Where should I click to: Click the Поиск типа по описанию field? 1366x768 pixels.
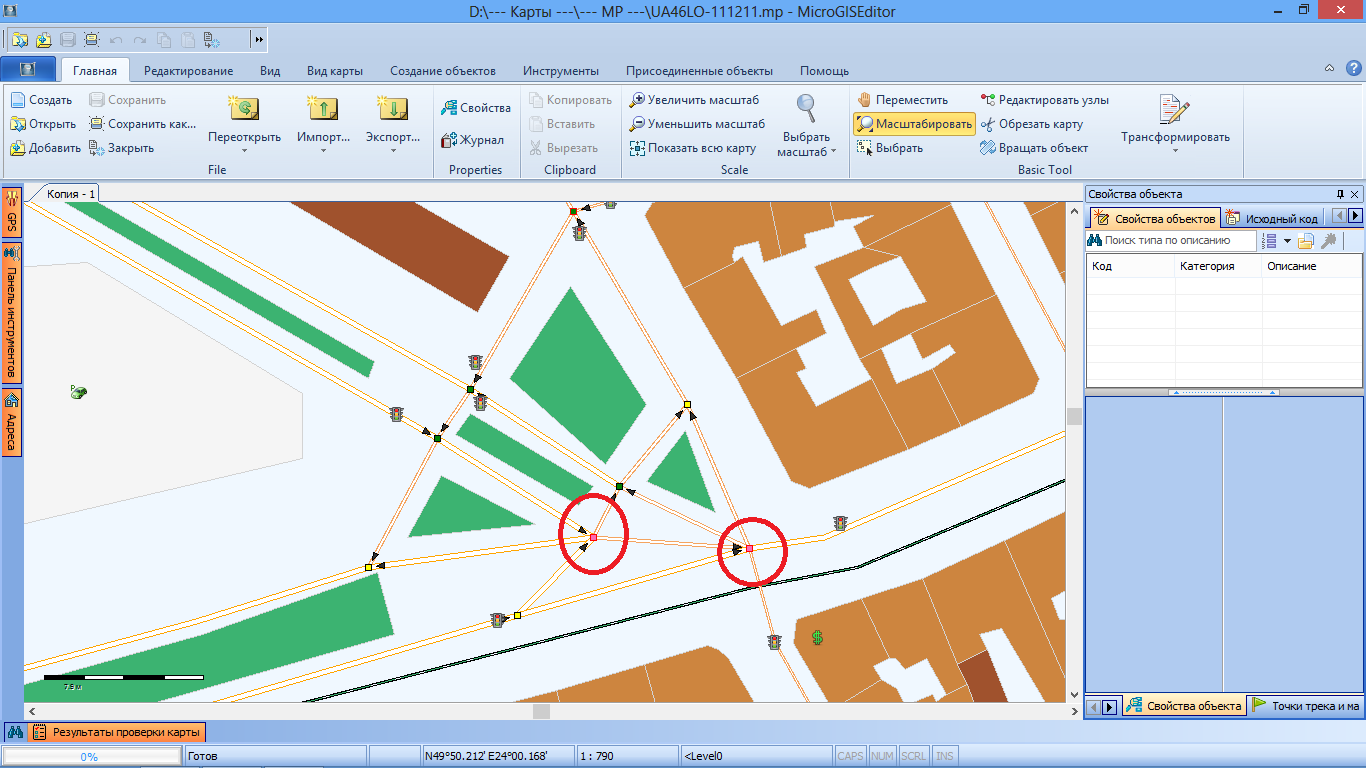click(1171, 240)
